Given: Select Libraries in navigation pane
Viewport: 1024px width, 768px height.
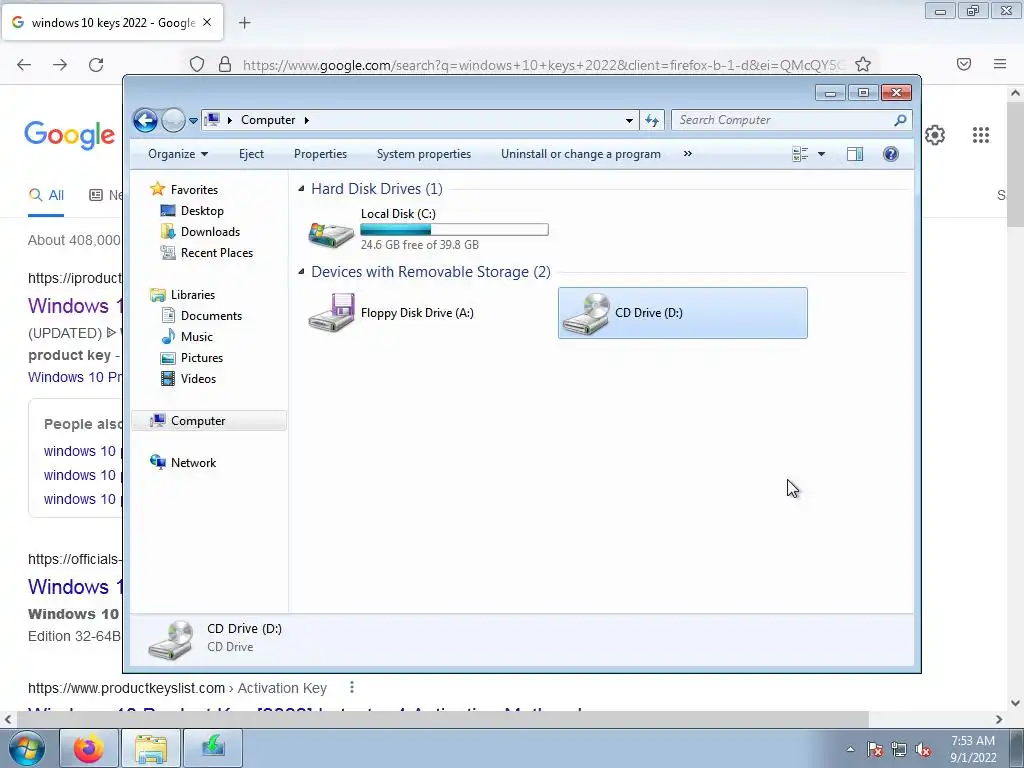Looking at the screenshot, I should coord(193,295).
